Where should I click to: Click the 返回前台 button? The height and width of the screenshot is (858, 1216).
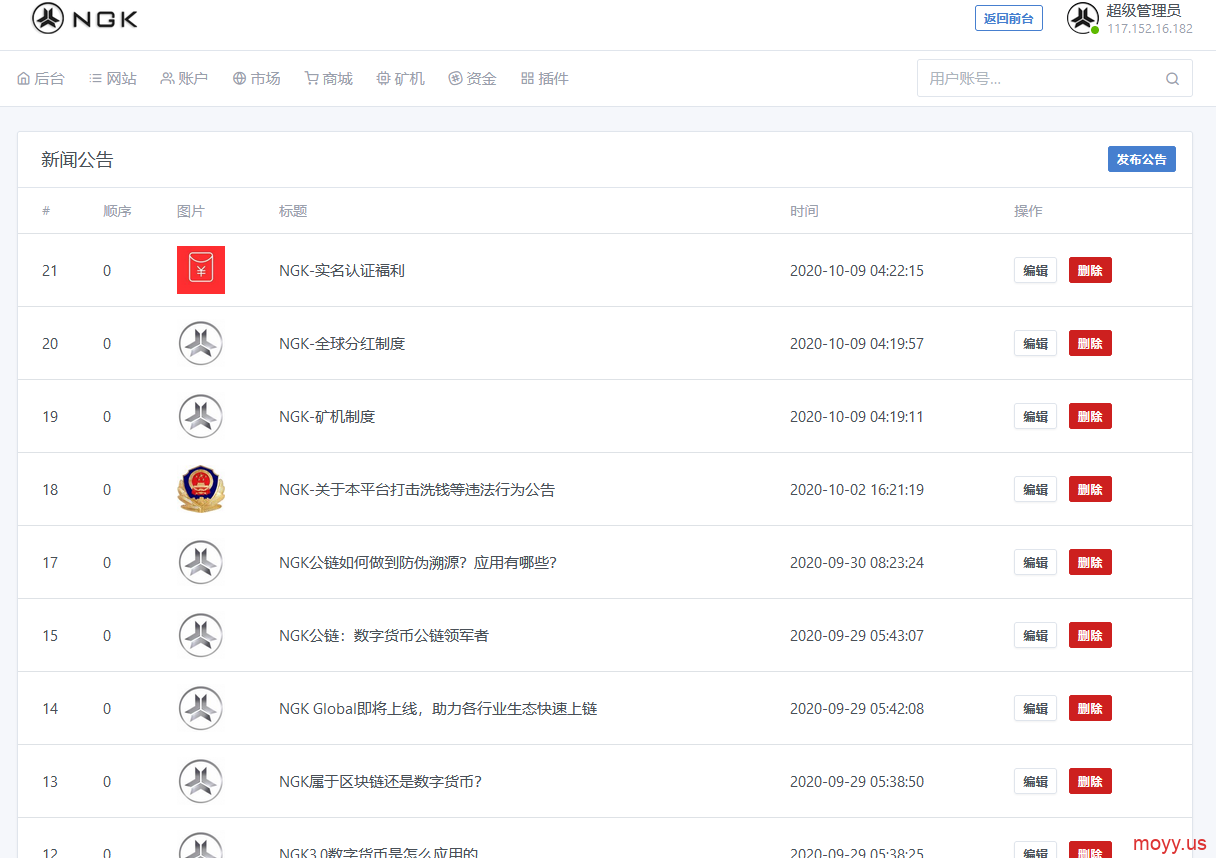point(1009,18)
